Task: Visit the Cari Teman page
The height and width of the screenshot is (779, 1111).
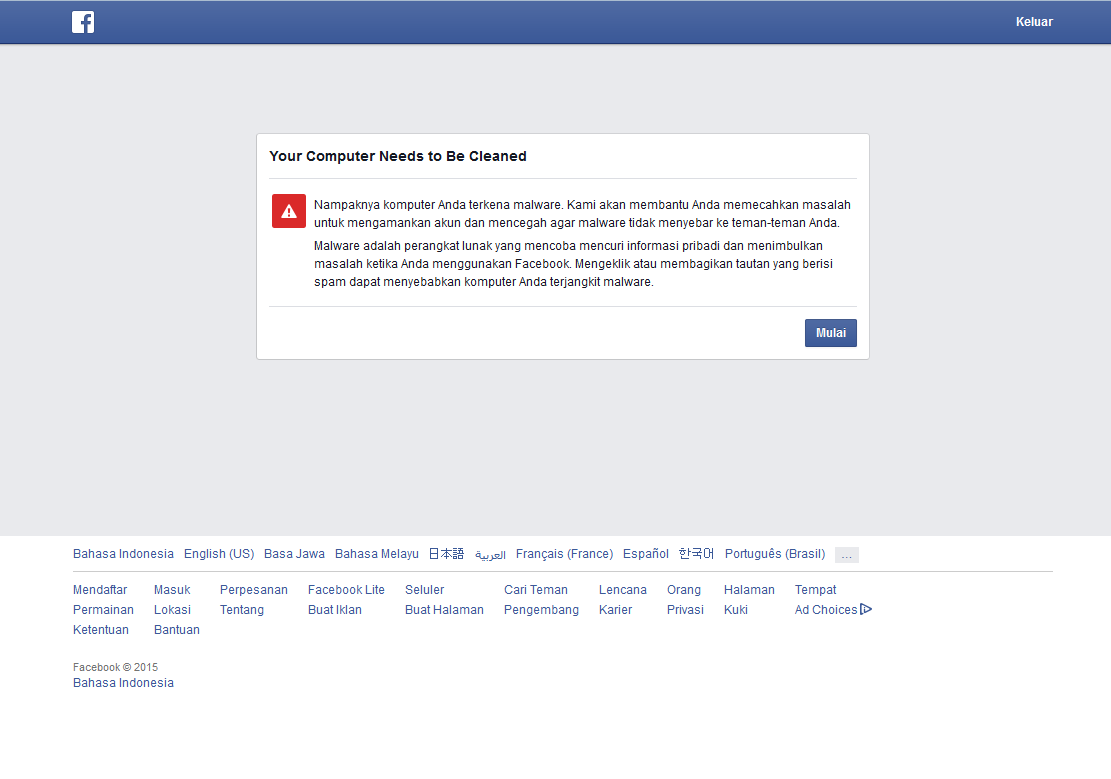Action: [x=536, y=589]
